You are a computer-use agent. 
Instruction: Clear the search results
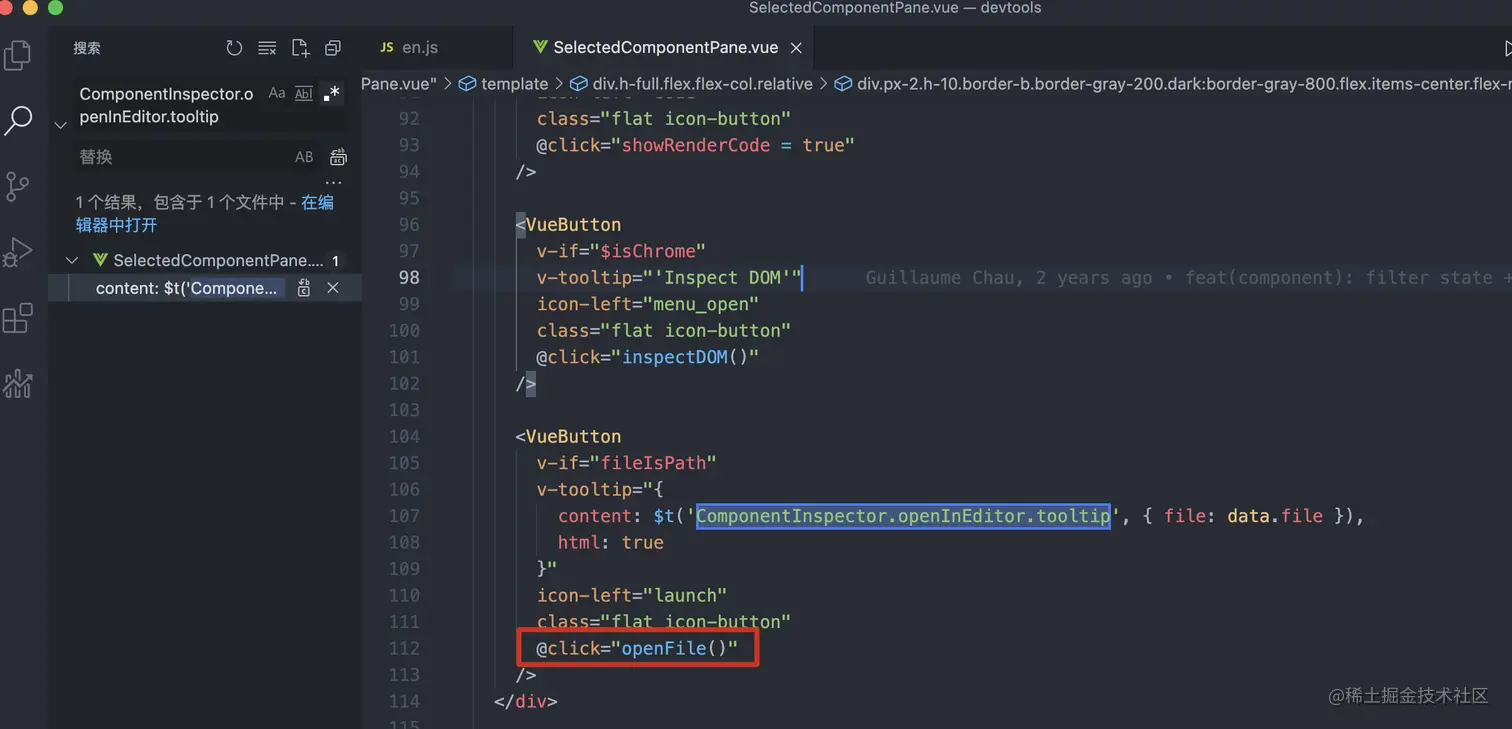coord(267,48)
